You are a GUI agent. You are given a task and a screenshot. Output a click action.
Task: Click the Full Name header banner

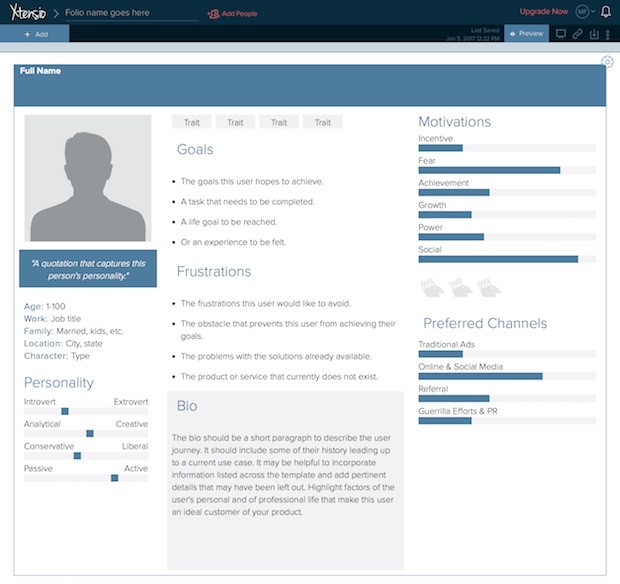pyautogui.click(x=310, y=85)
